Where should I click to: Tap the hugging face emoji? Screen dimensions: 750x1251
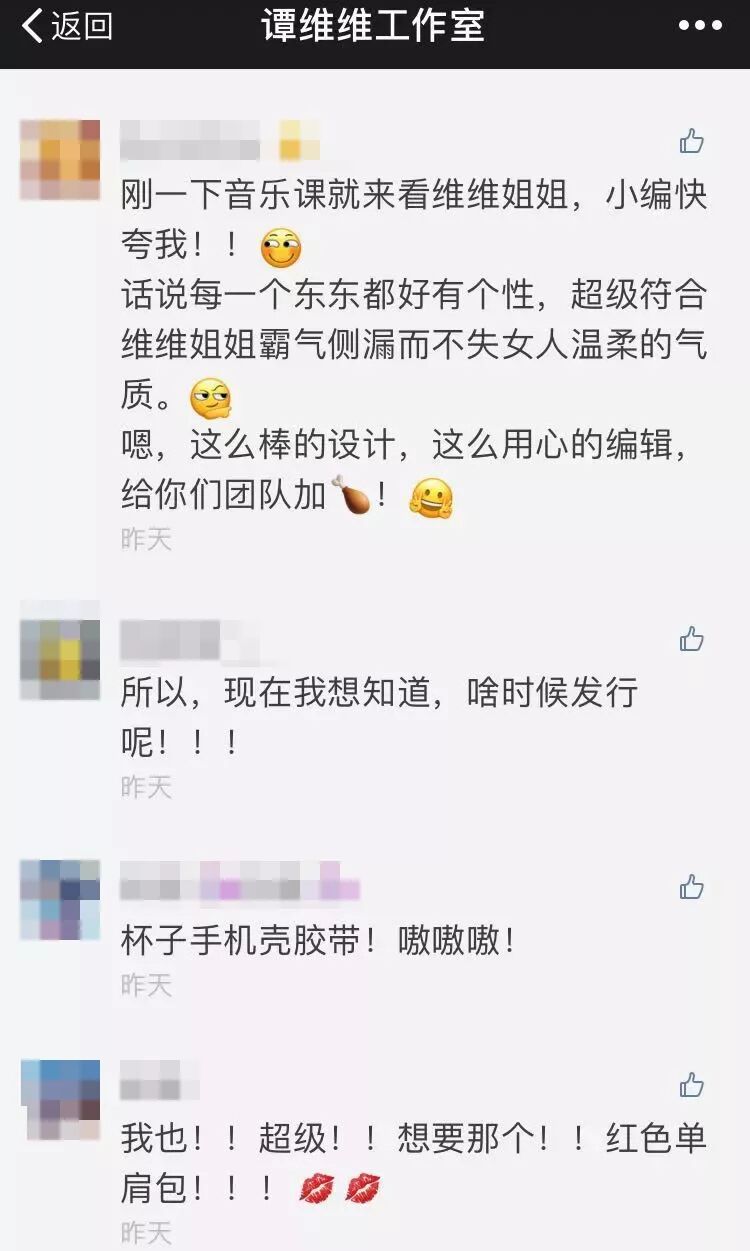[x=431, y=497]
